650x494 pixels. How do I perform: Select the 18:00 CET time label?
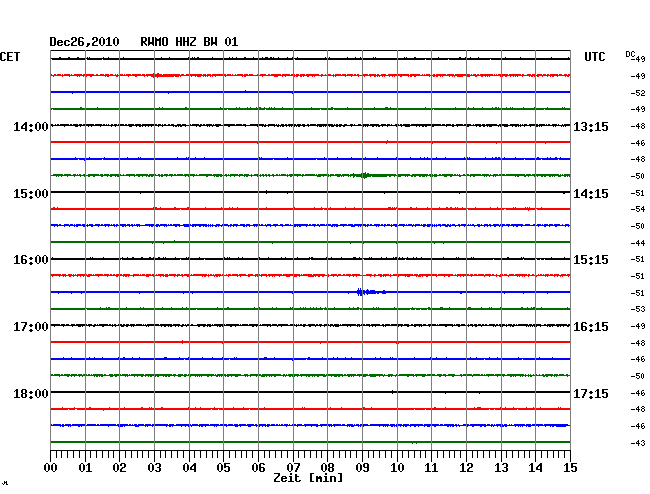pos(31,393)
